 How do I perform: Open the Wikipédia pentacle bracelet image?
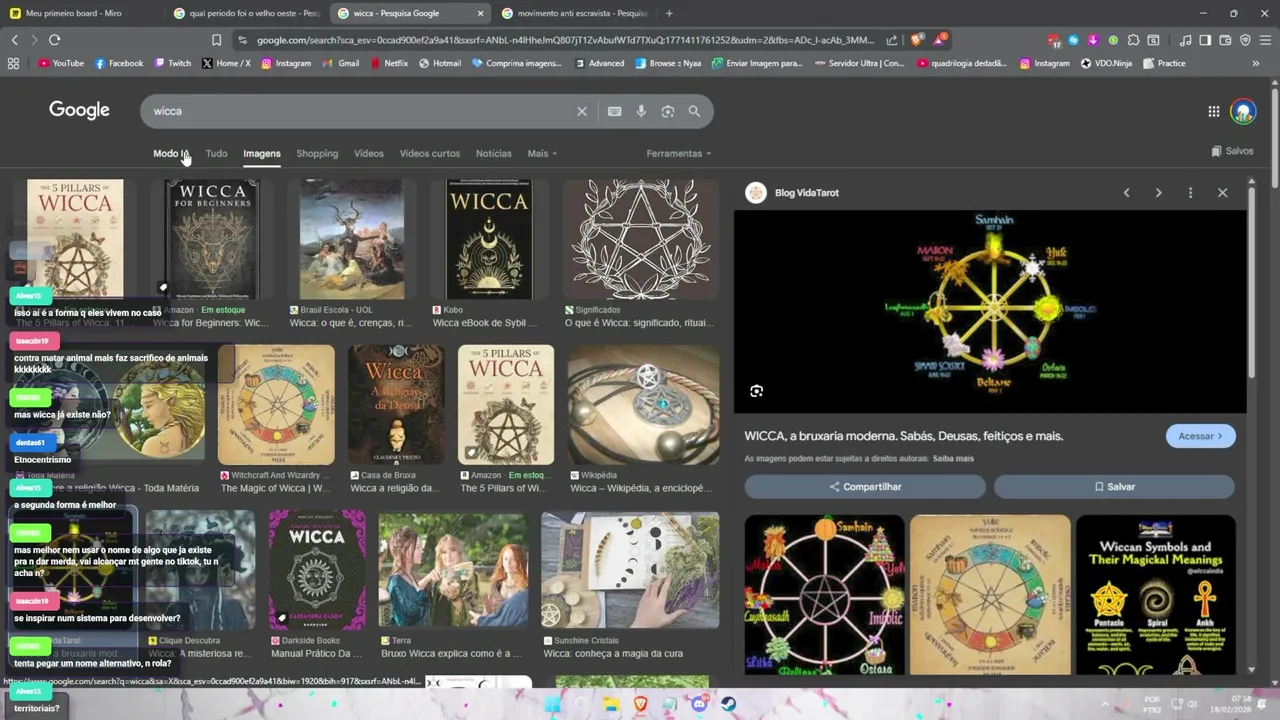tap(643, 405)
